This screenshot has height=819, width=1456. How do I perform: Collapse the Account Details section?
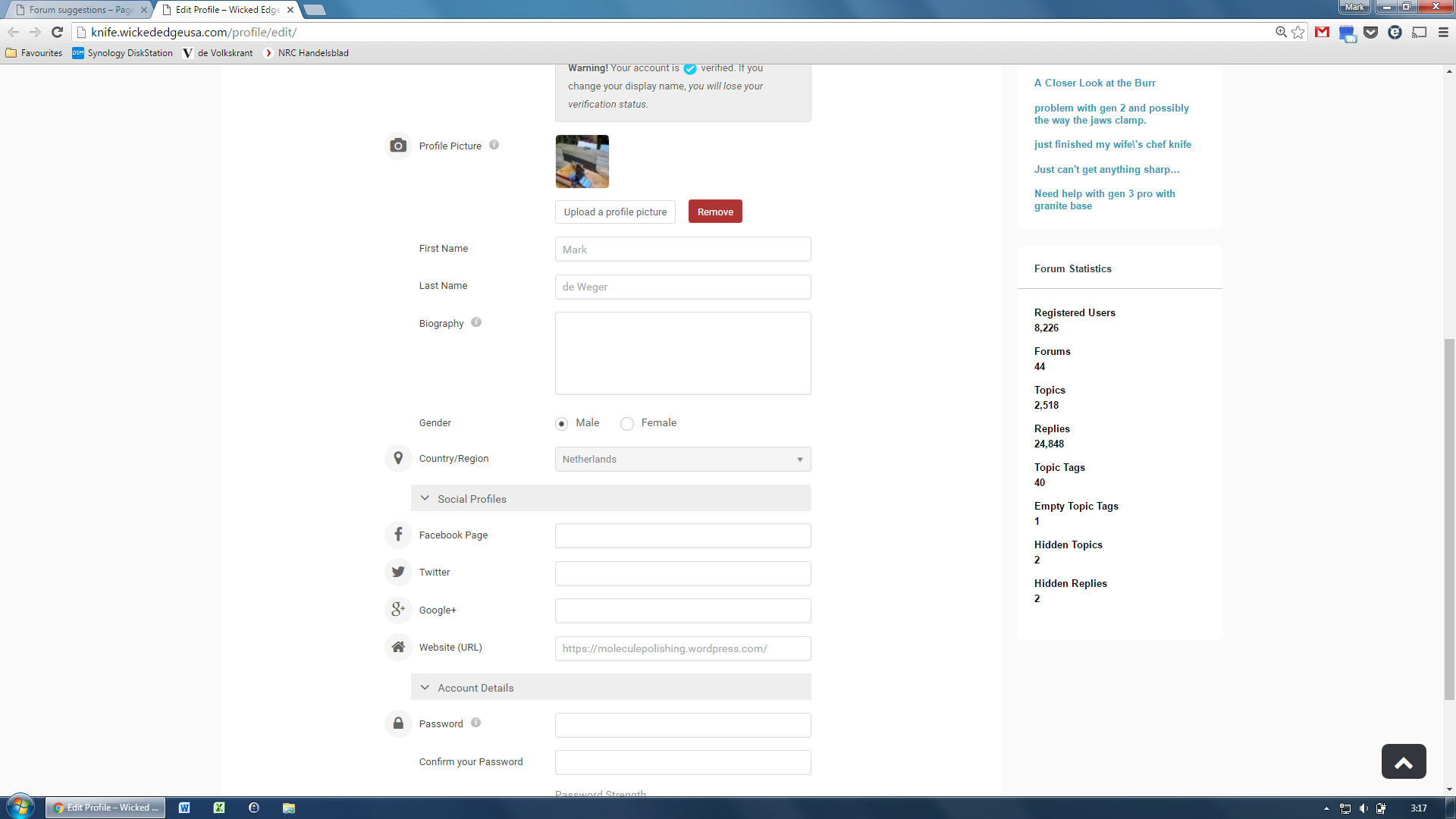click(425, 688)
